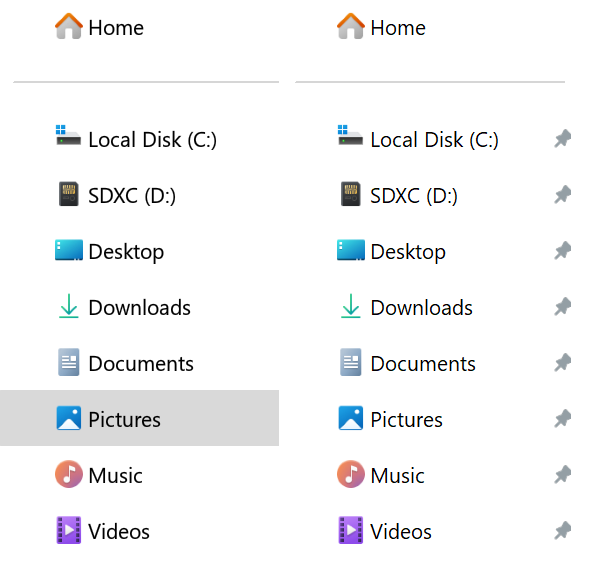The height and width of the screenshot is (562, 600).
Task: Click the green Downloads arrow icon in the left list
Action: [x=68, y=307]
